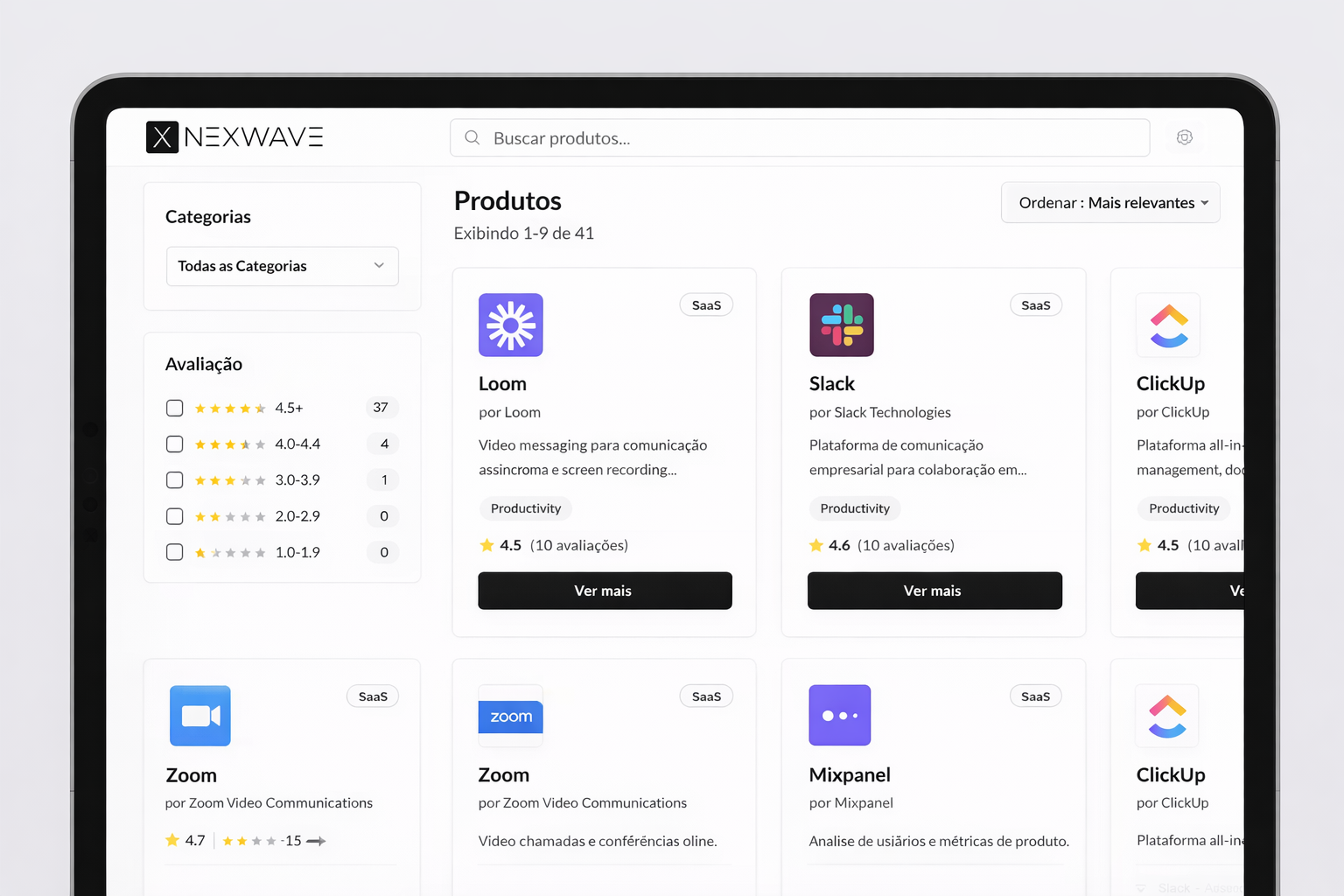Click the Categorias section heading
Image resolution: width=1344 pixels, height=896 pixels.
[208, 217]
